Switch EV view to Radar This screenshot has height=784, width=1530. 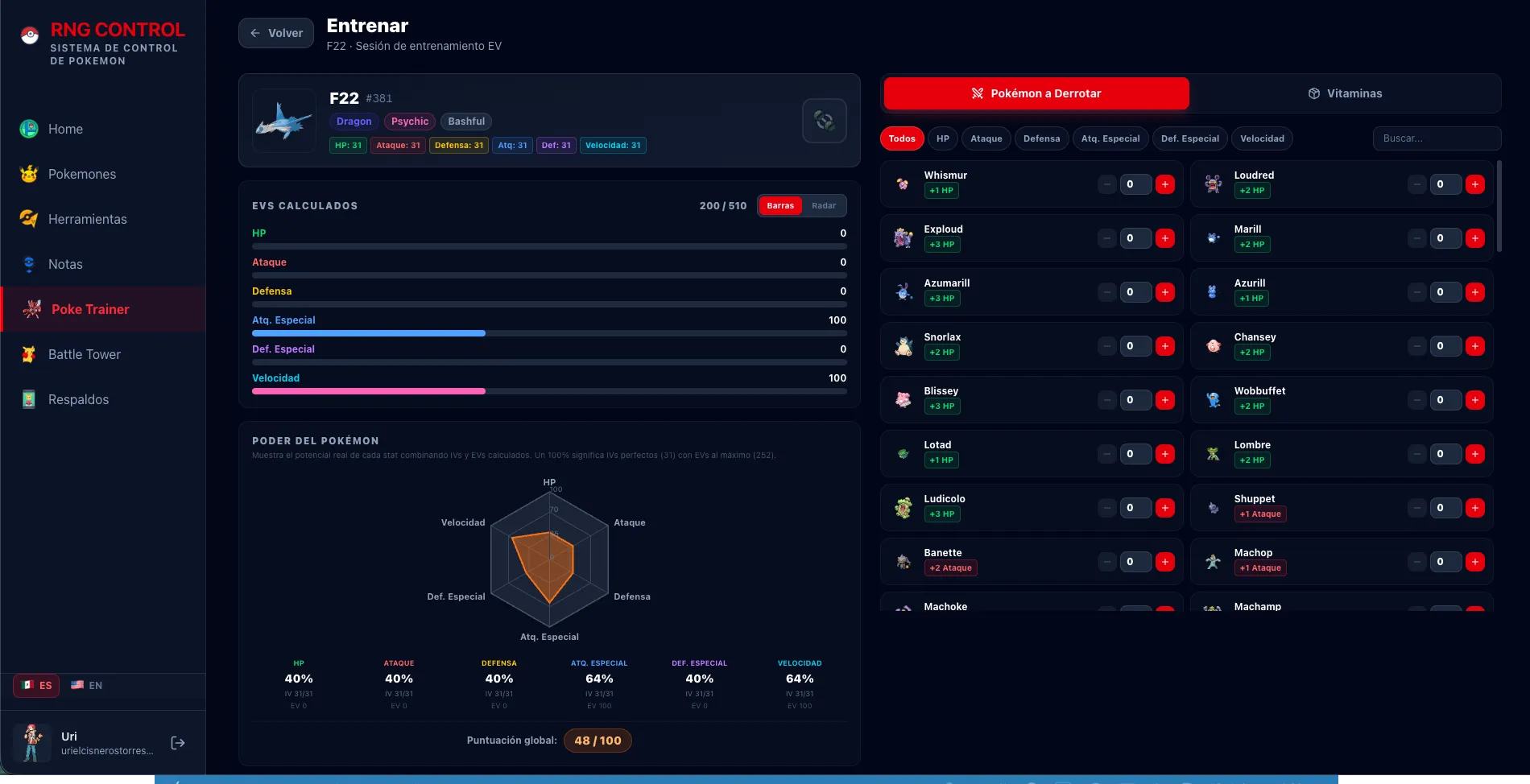[x=824, y=206]
